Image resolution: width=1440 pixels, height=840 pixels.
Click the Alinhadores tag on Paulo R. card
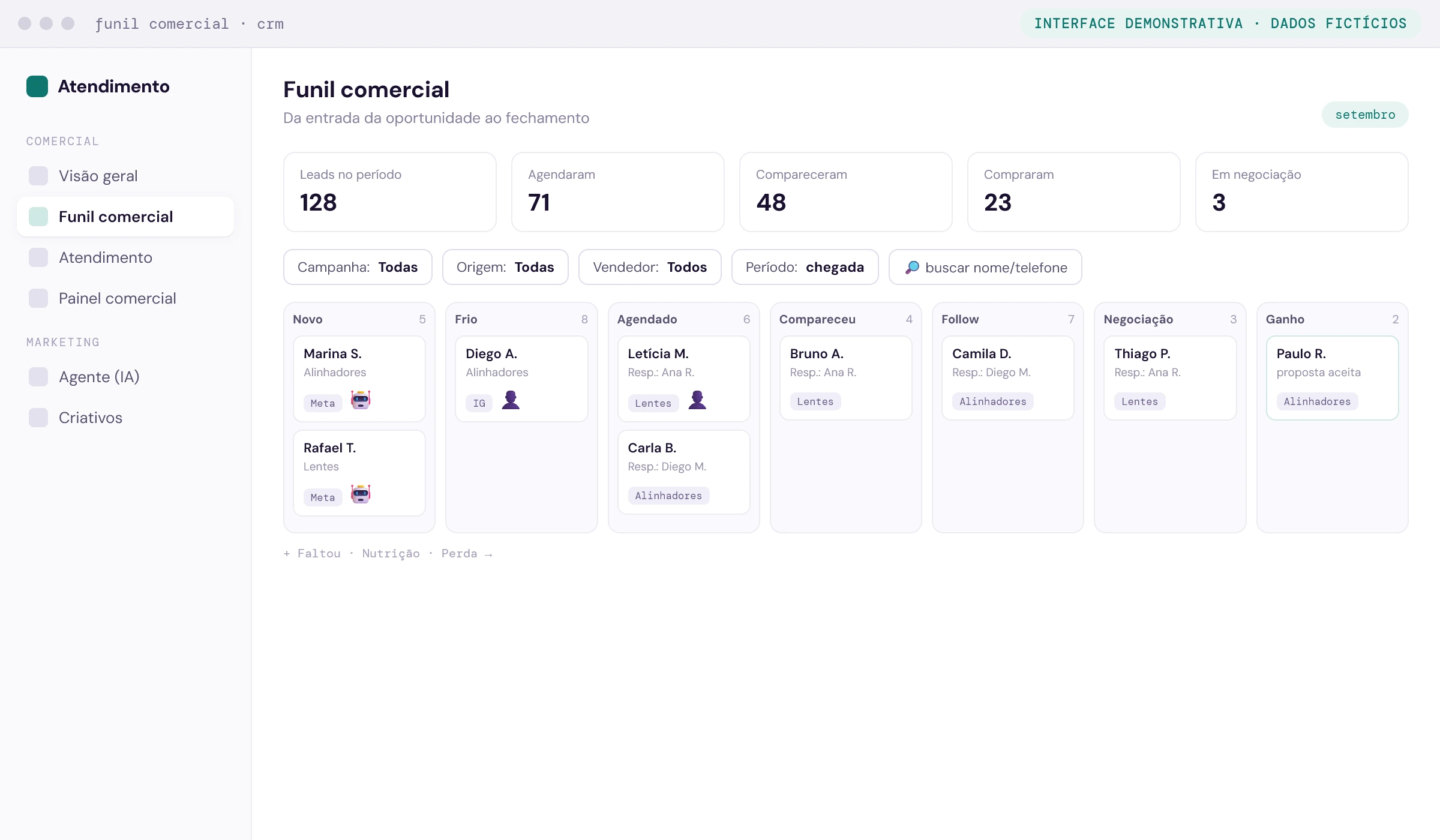pyautogui.click(x=1317, y=401)
